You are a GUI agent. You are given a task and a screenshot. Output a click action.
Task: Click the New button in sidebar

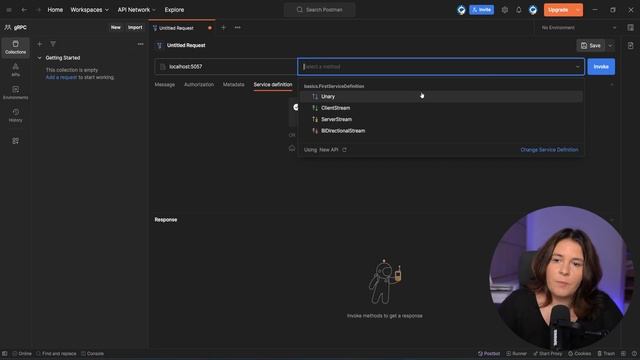pos(116,27)
